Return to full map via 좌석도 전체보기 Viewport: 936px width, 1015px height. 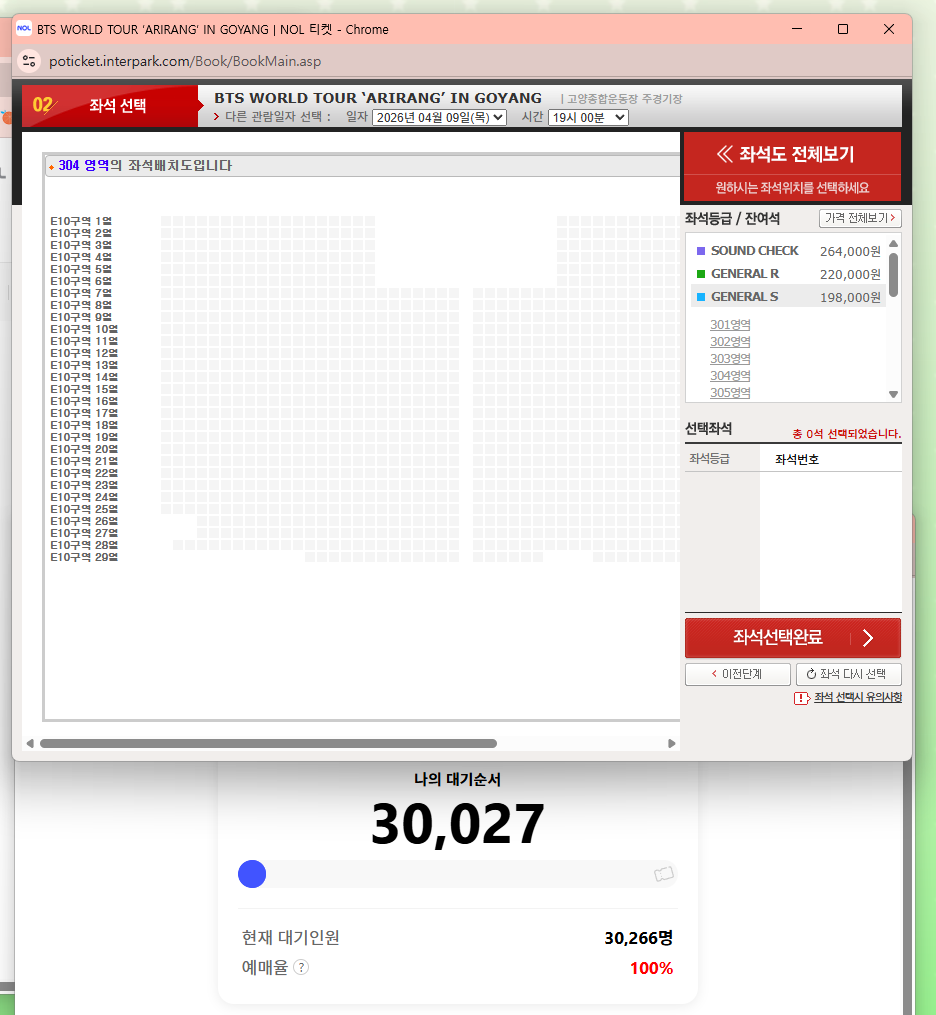[x=791, y=154]
